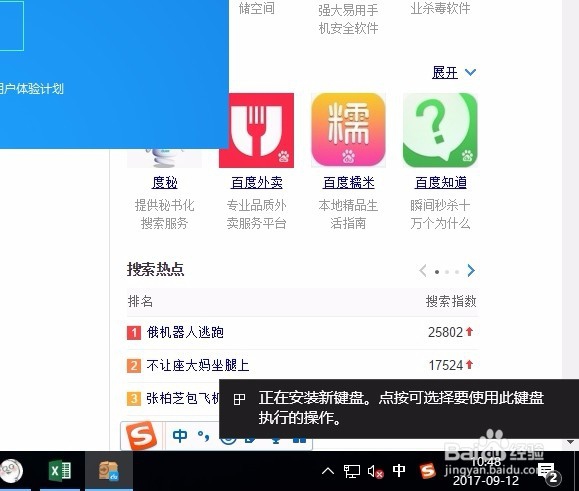Click the 百度糯米 link
The width and height of the screenshot is (579, 491).
click(x=349, y=182)
